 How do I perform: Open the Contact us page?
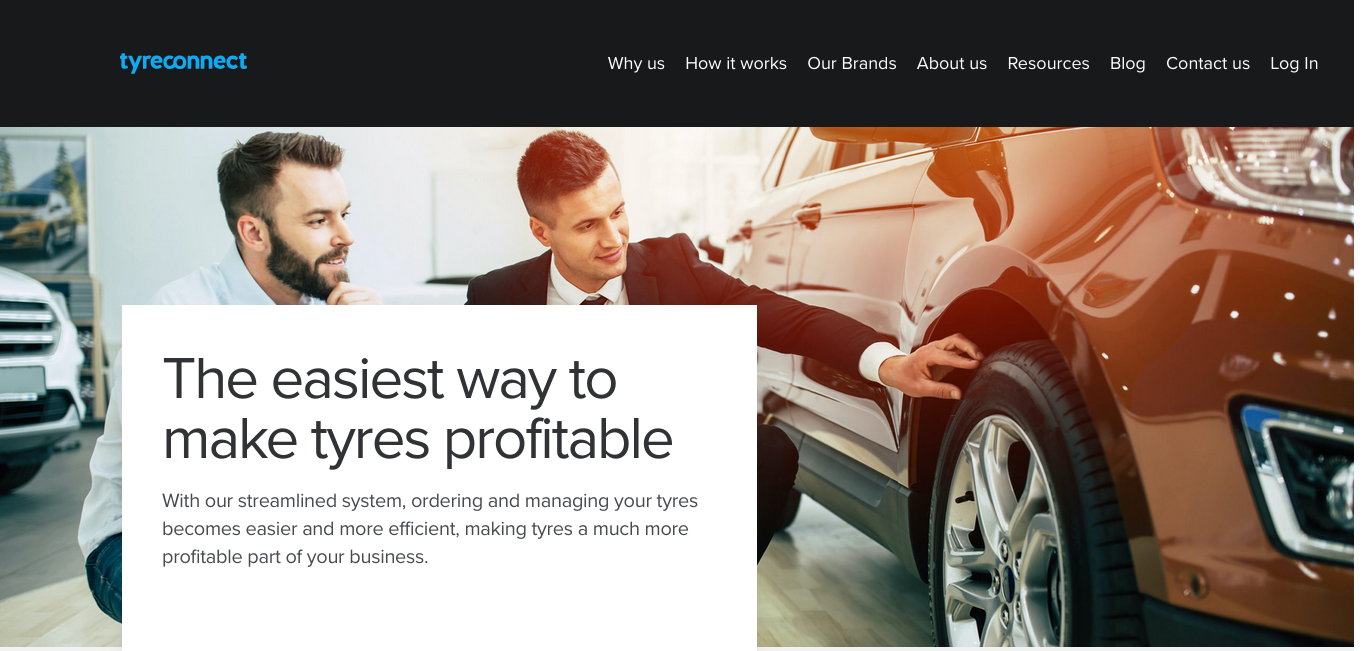coord(1208,63)
